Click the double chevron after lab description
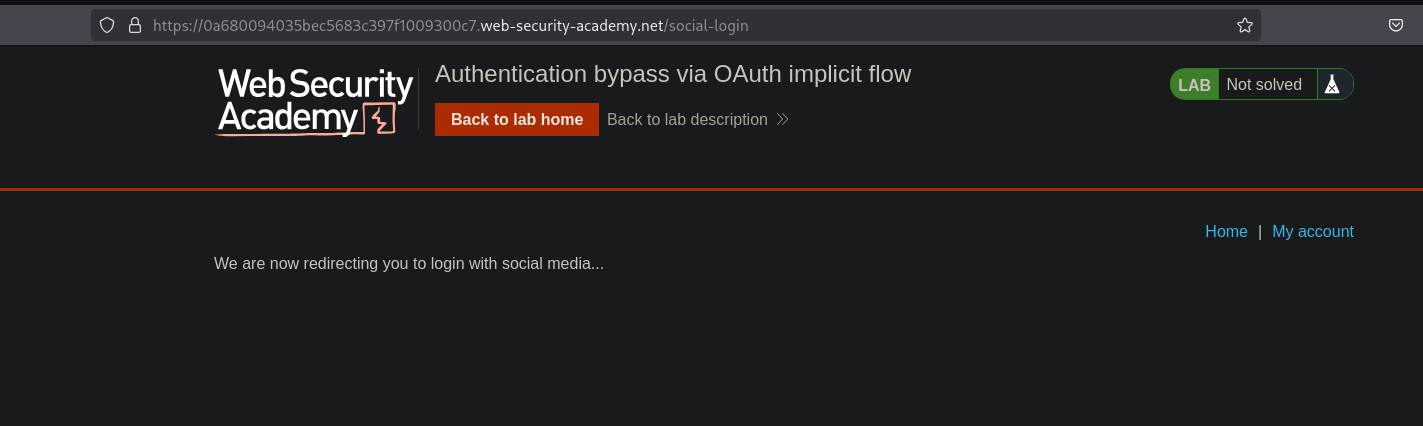Viewport: 1423px width, 426px height. click(x=783, y=120)
